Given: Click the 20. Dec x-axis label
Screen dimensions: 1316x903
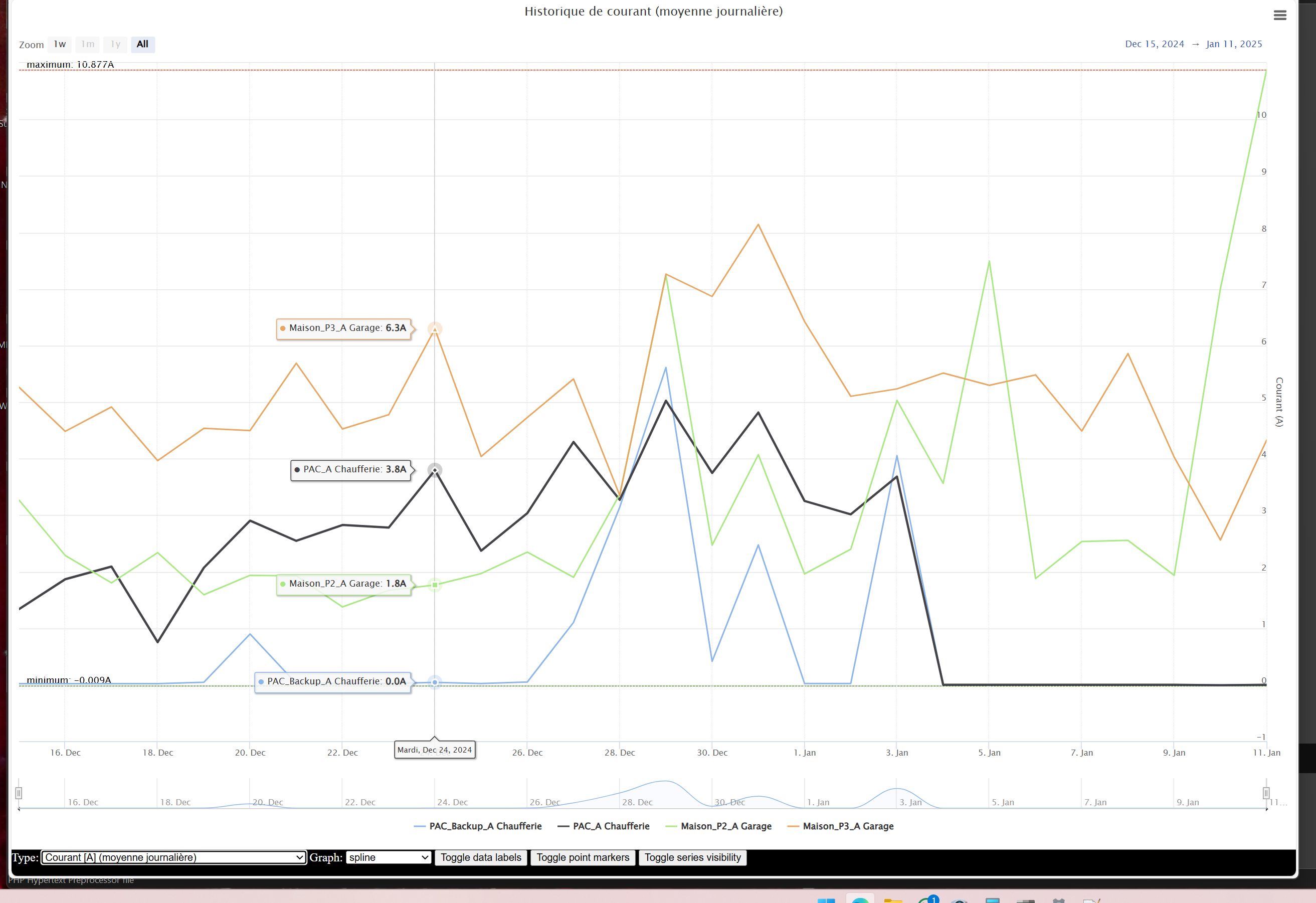Looking at the screenshot, I should [x=250, y=753].
